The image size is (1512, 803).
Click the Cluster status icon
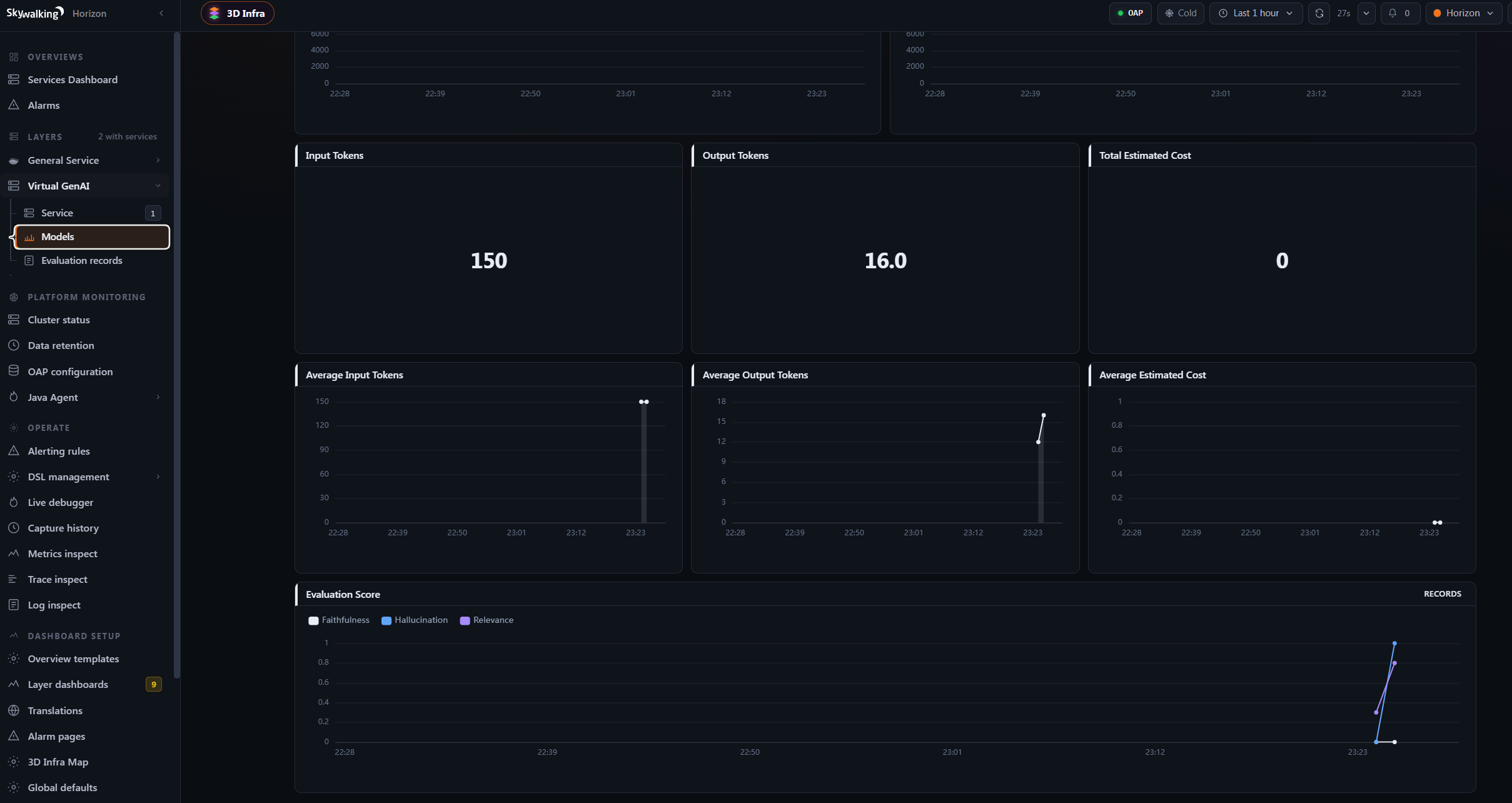pos(14,320)
